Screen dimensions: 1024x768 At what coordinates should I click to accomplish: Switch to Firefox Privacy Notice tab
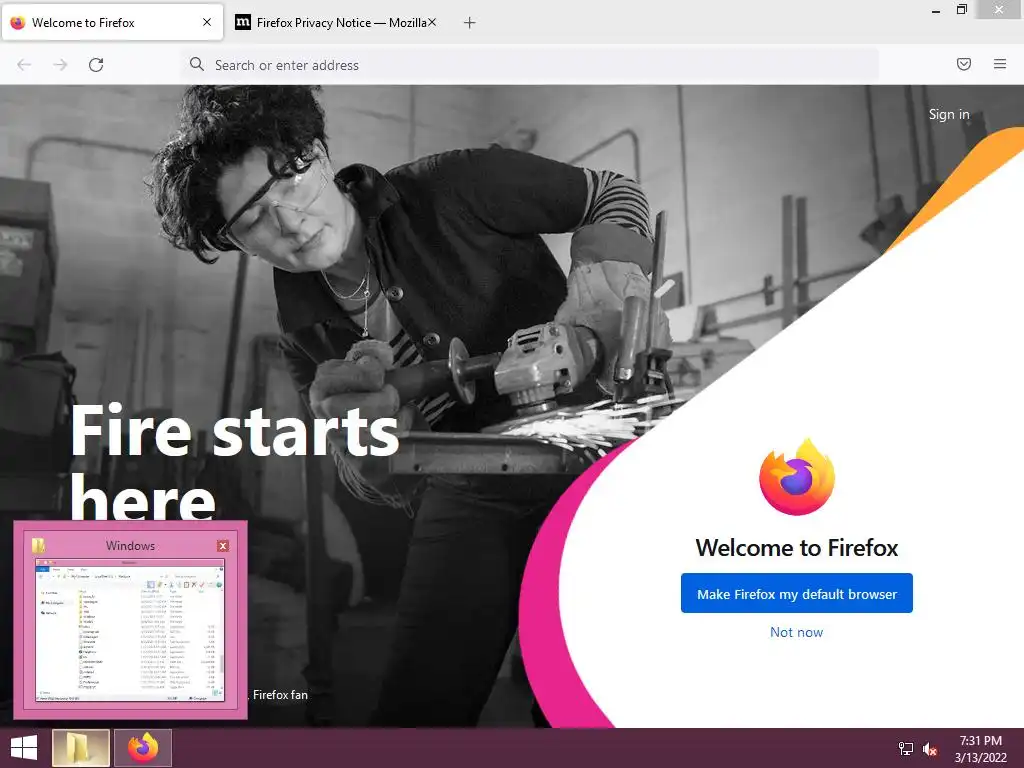[336, 22]
